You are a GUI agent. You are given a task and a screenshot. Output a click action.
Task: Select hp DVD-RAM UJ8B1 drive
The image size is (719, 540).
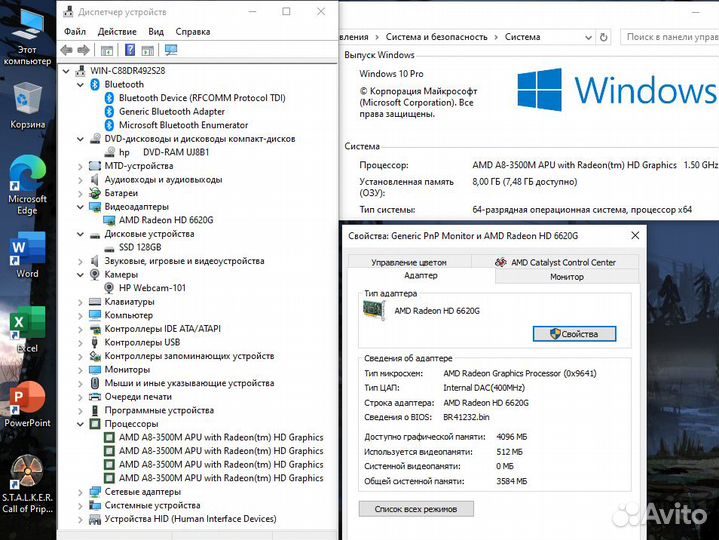(x=164, y=152)
